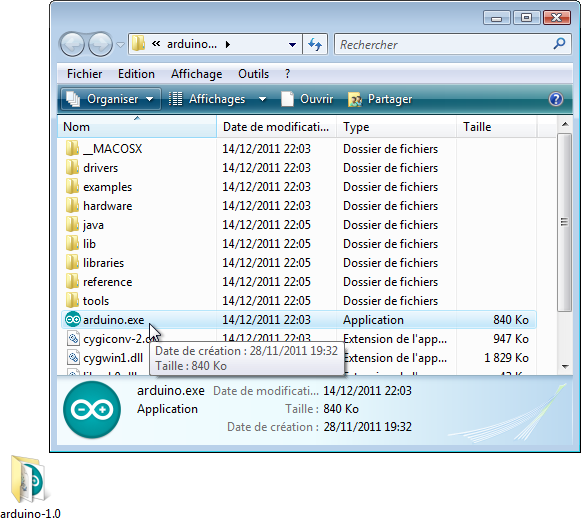Click the arduino.exe application icon

[73, 319]
